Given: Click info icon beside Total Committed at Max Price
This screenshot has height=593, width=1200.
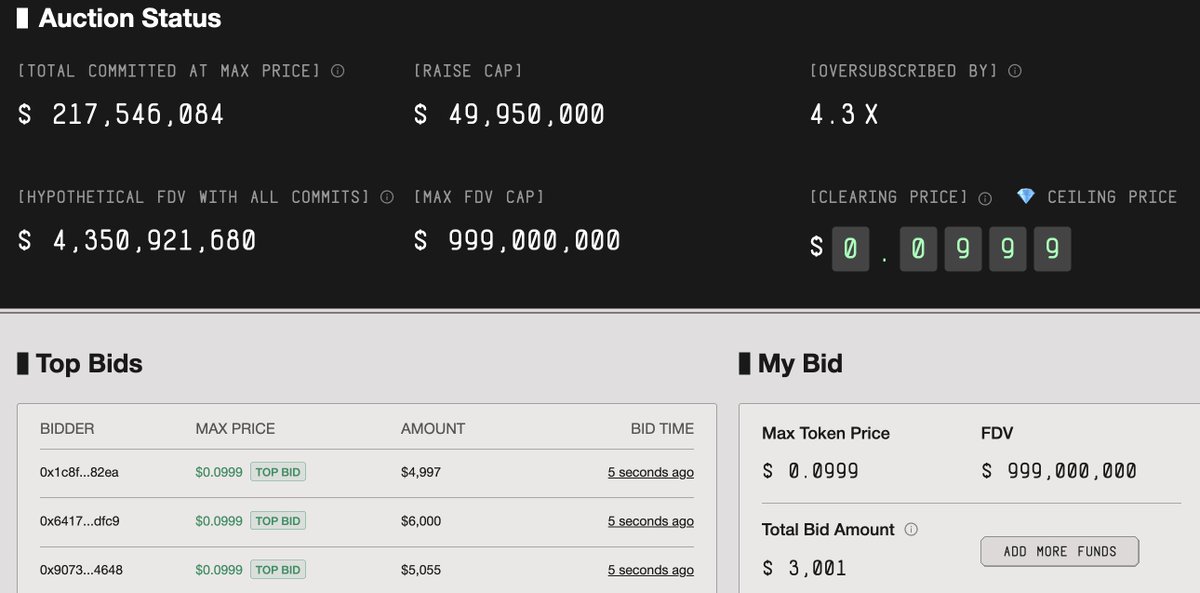Looking at the screenshot, I should point(338,71).
